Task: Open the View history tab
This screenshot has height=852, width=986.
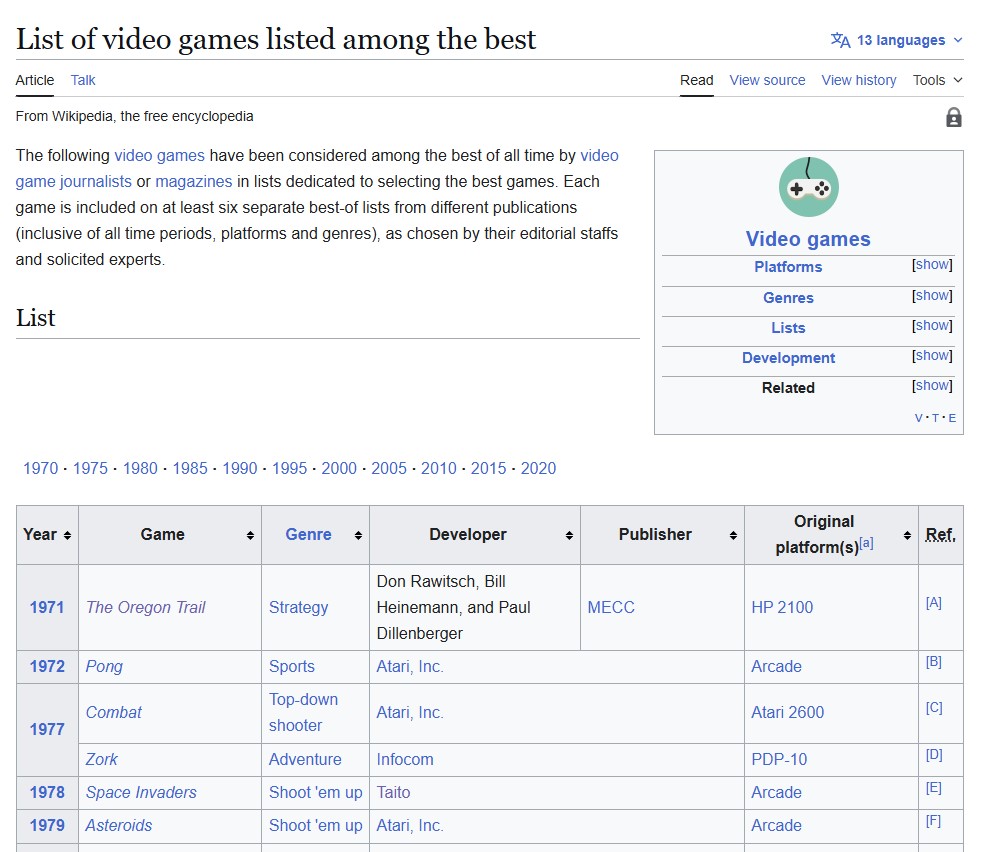Action: (x=858, y=80)
